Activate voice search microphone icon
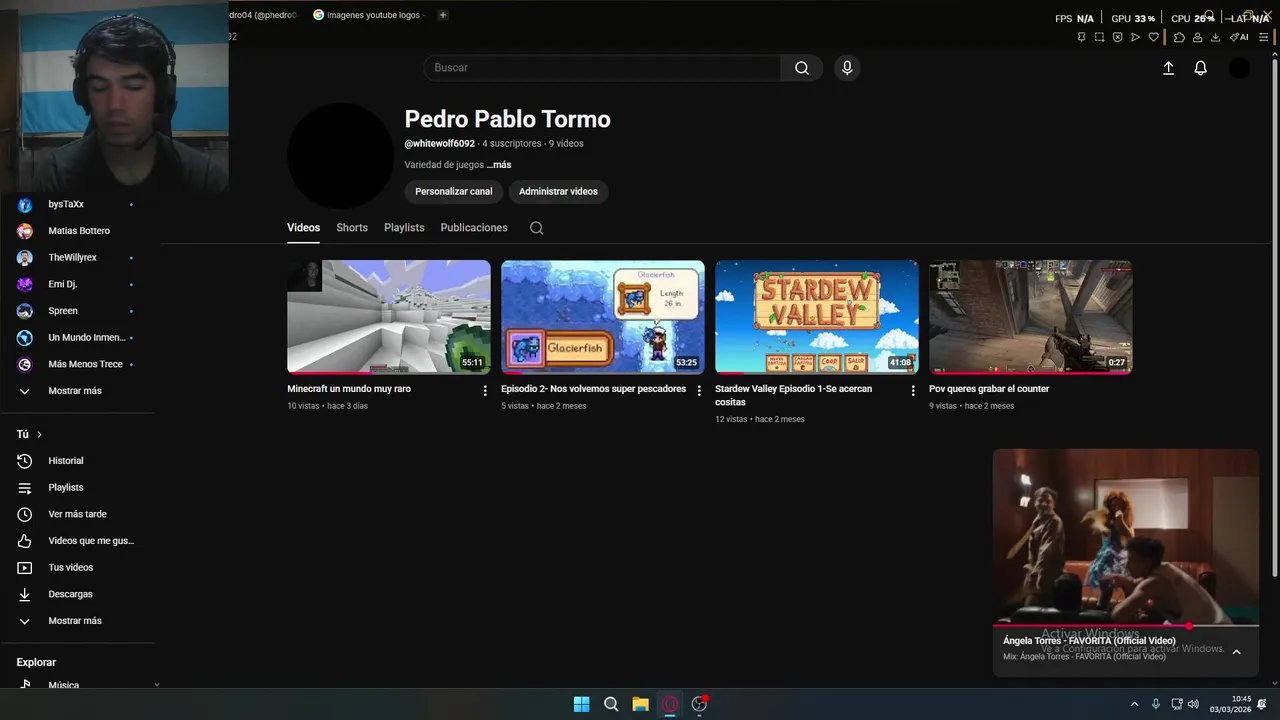 tap(847, 68)
